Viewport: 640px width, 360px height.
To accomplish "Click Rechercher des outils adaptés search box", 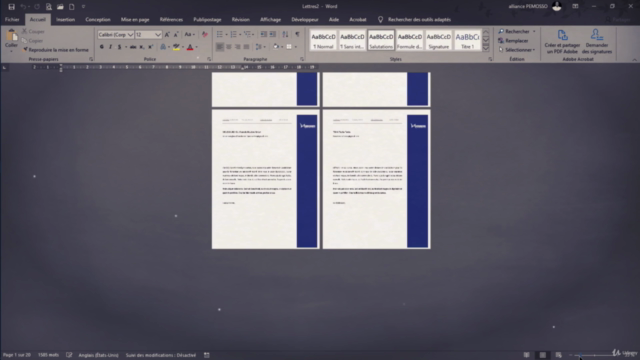I will click(x=419, y=20).
